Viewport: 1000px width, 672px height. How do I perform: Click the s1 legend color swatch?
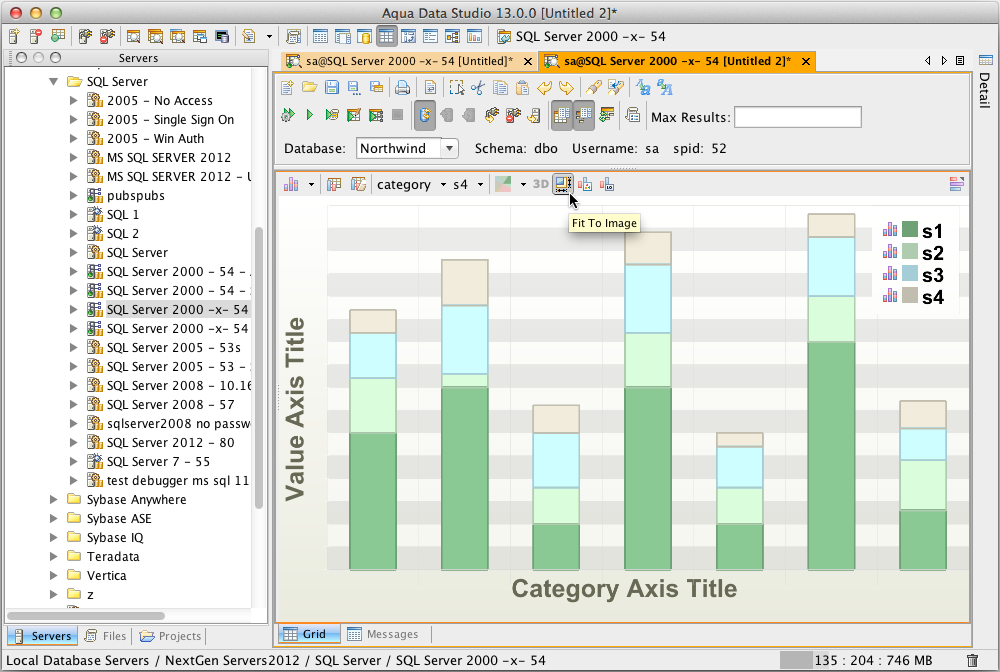[910, 229]
